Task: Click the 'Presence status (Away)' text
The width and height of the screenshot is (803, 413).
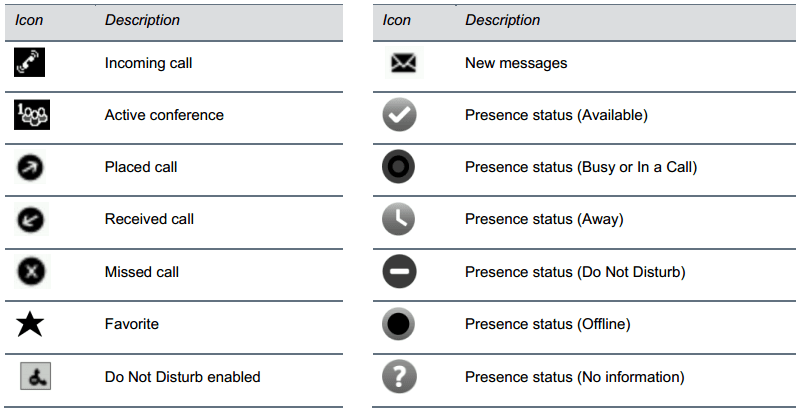Action: (544, 219)
